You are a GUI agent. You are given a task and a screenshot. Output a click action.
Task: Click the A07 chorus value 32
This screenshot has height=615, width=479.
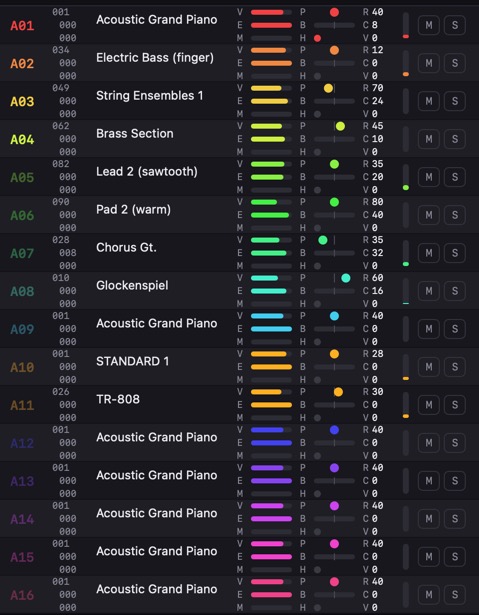(x=377, y=253)
